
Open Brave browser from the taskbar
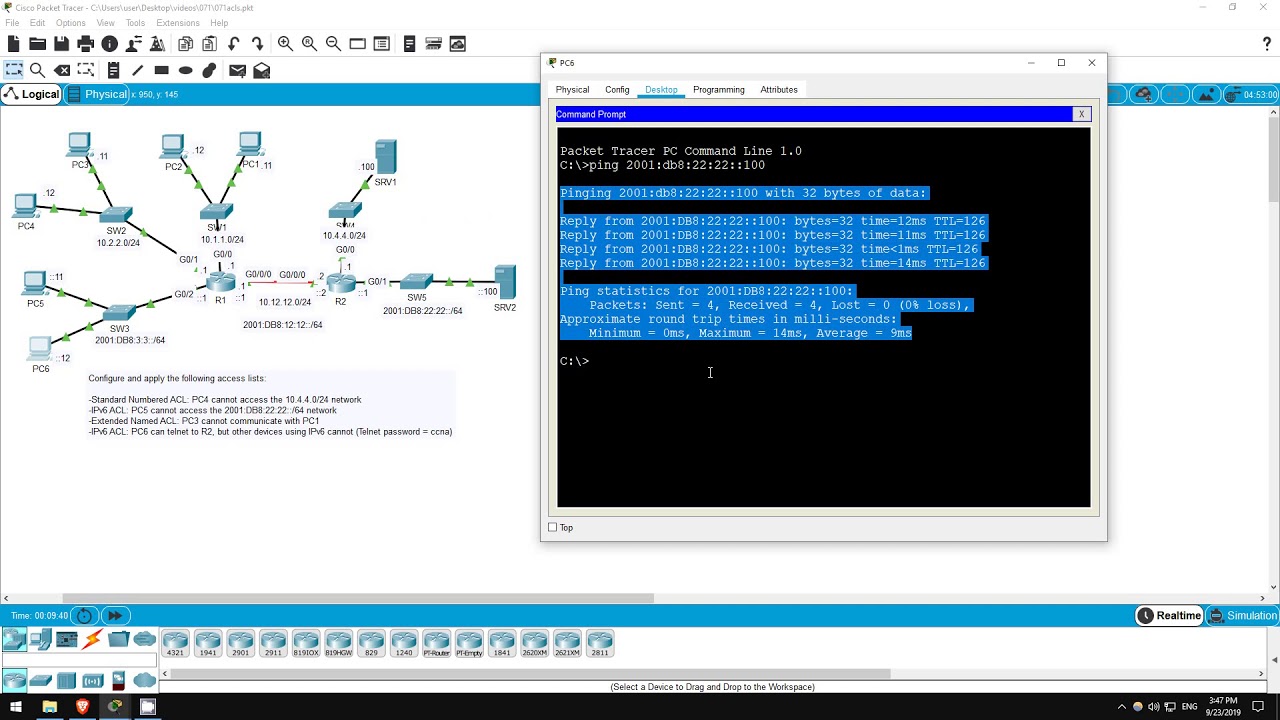coord(82,707)
